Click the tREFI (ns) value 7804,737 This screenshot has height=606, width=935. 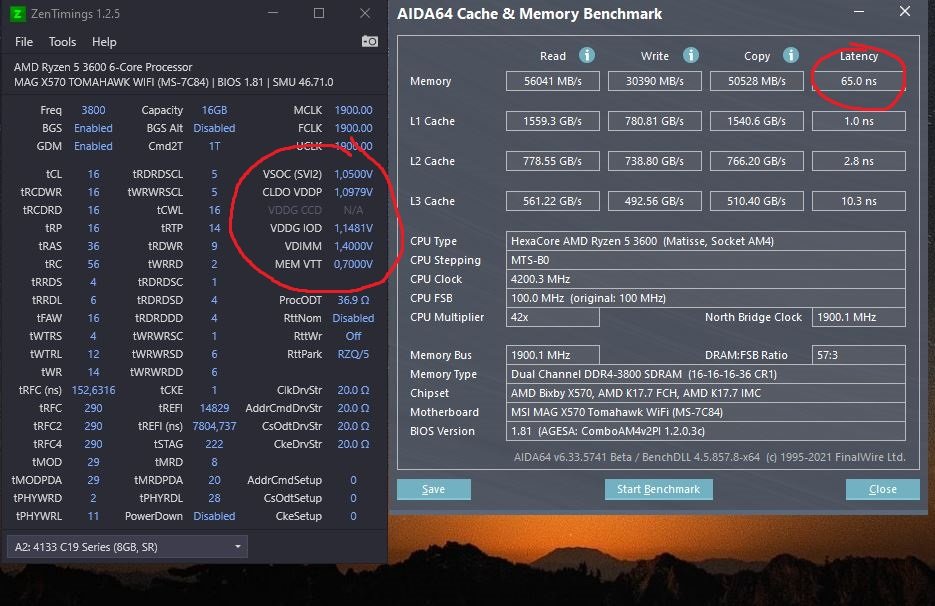(x=214, y=426)
